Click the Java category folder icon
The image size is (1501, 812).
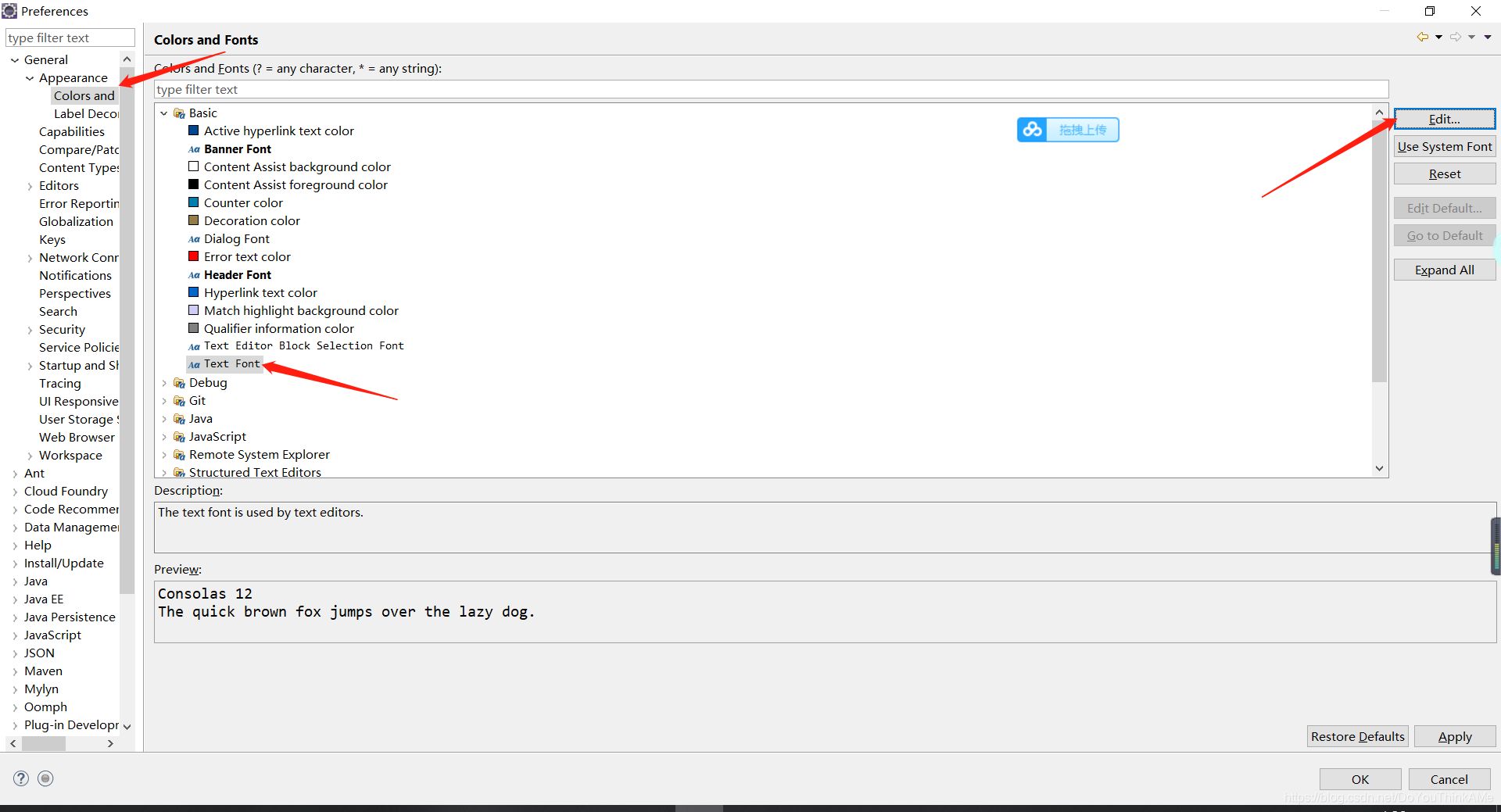pos(179,419)
